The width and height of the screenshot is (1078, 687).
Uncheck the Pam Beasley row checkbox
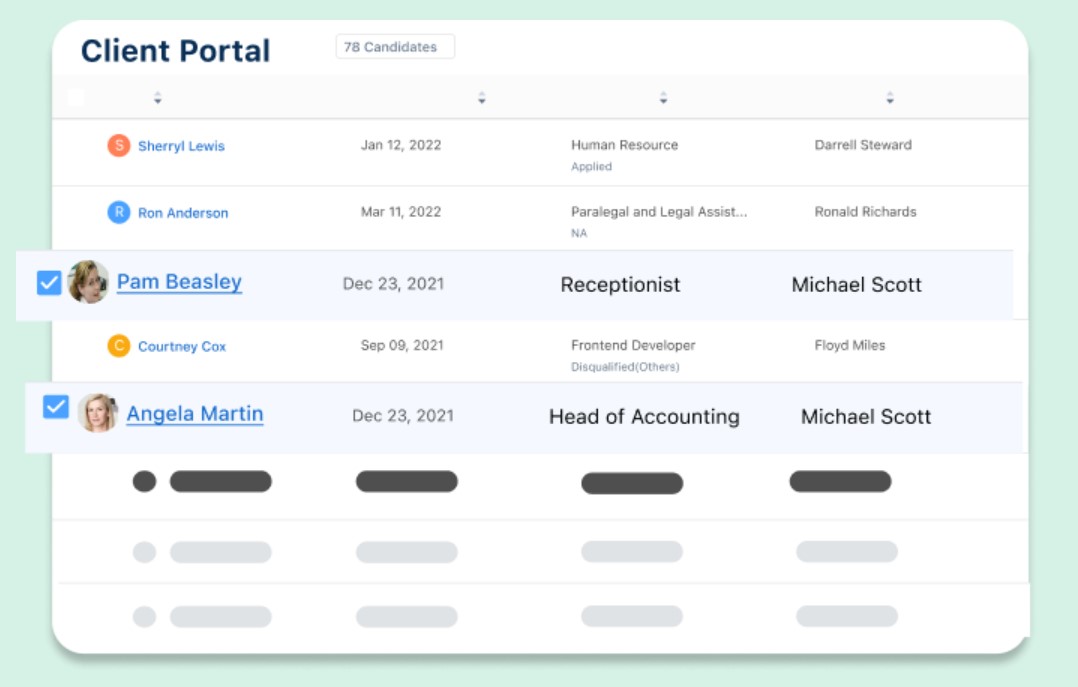(49, 284)
